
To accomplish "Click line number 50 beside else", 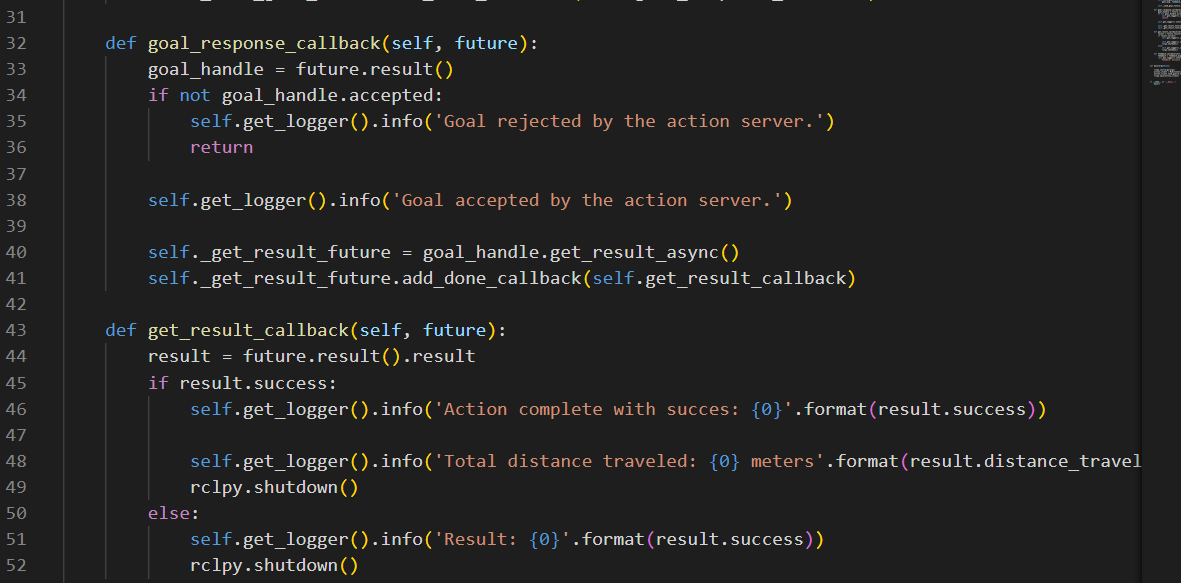I will [x=16, y=513].
